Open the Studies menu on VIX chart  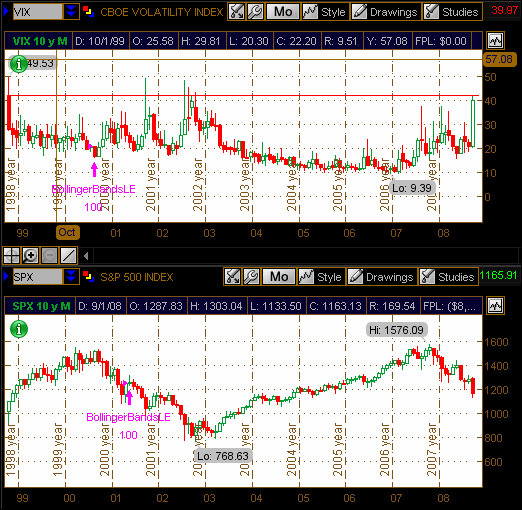coord(453,12)
